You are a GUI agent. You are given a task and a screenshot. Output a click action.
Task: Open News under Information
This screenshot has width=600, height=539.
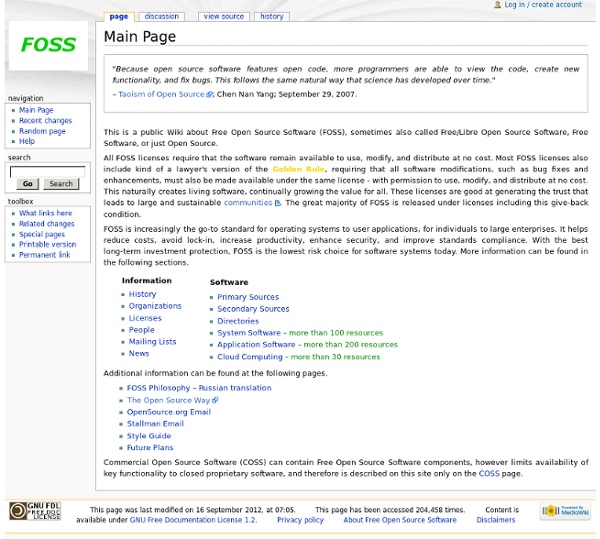pos(139,353)
